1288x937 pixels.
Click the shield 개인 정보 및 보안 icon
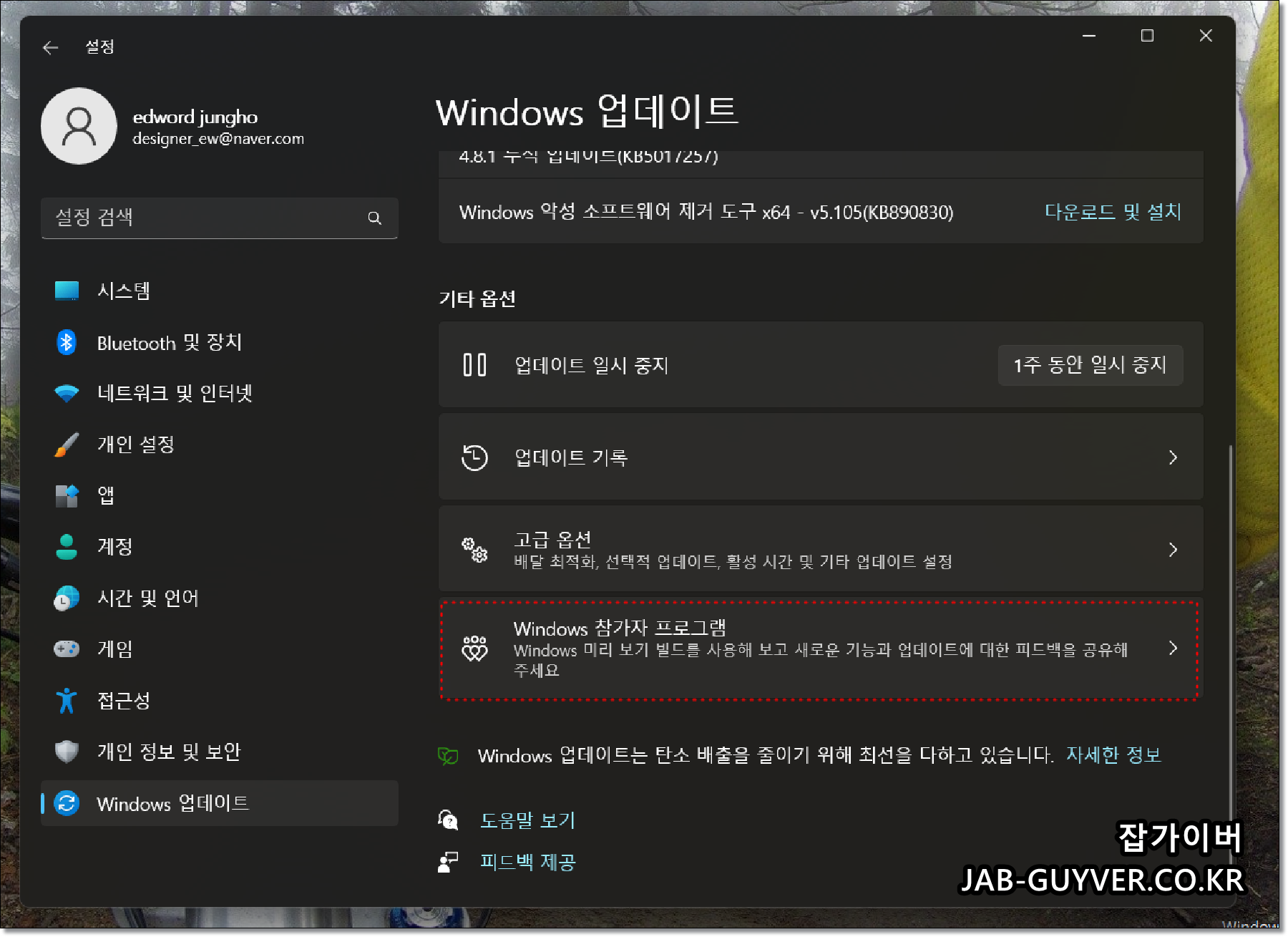click(x=67, y=752)
